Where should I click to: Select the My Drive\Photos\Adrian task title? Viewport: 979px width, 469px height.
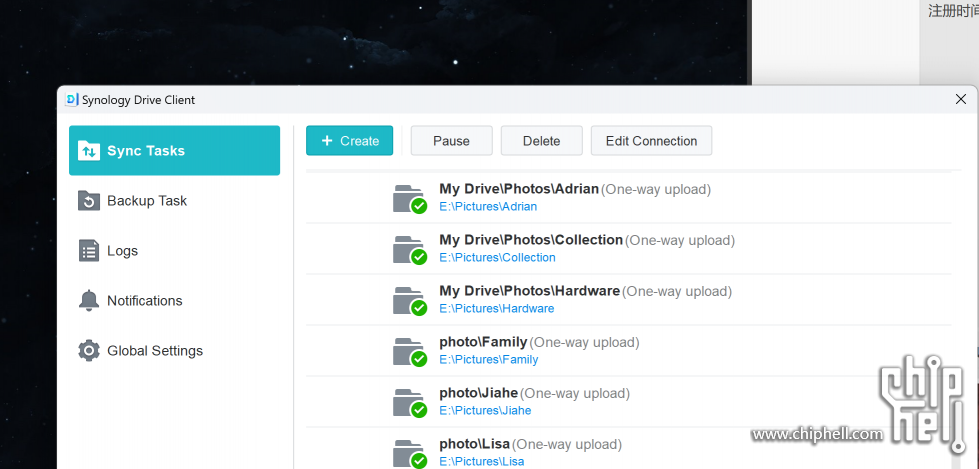pos(519,189)
